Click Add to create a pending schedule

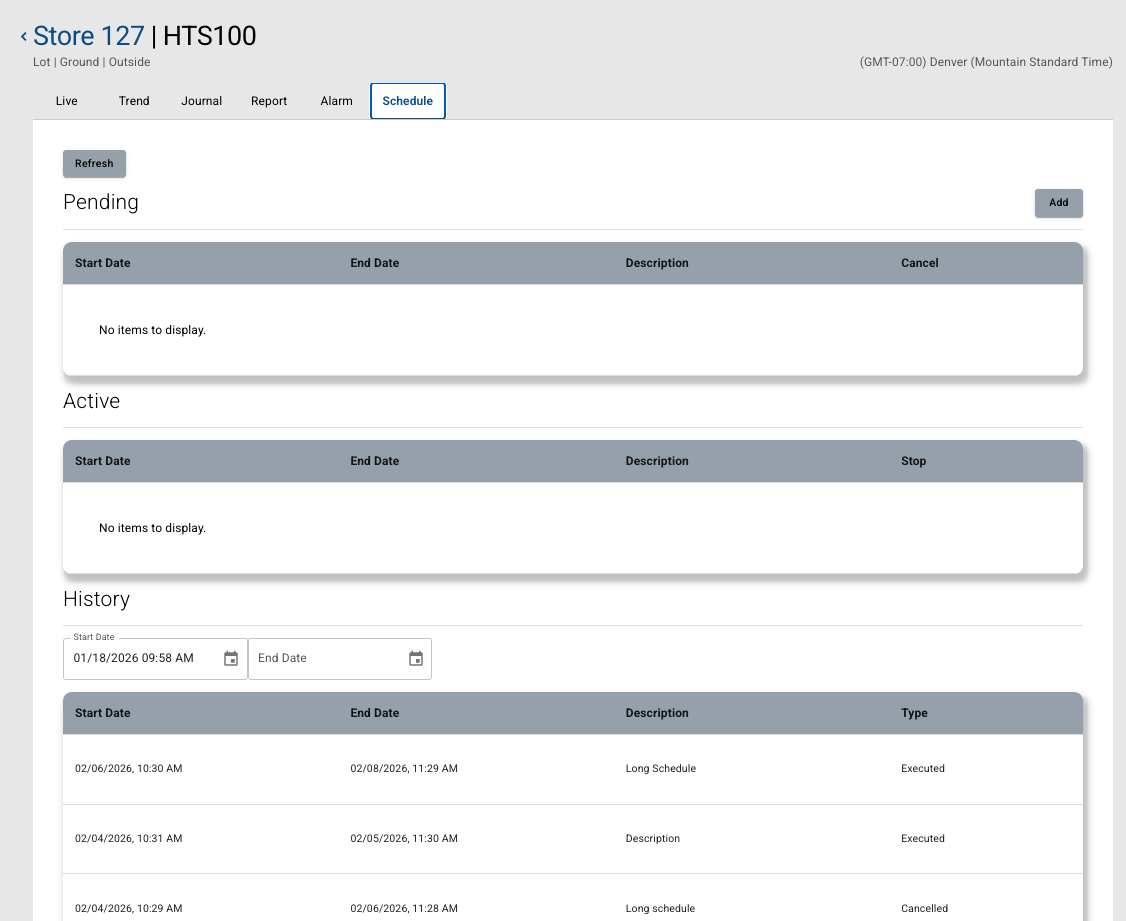click(x=1058, y=203)
